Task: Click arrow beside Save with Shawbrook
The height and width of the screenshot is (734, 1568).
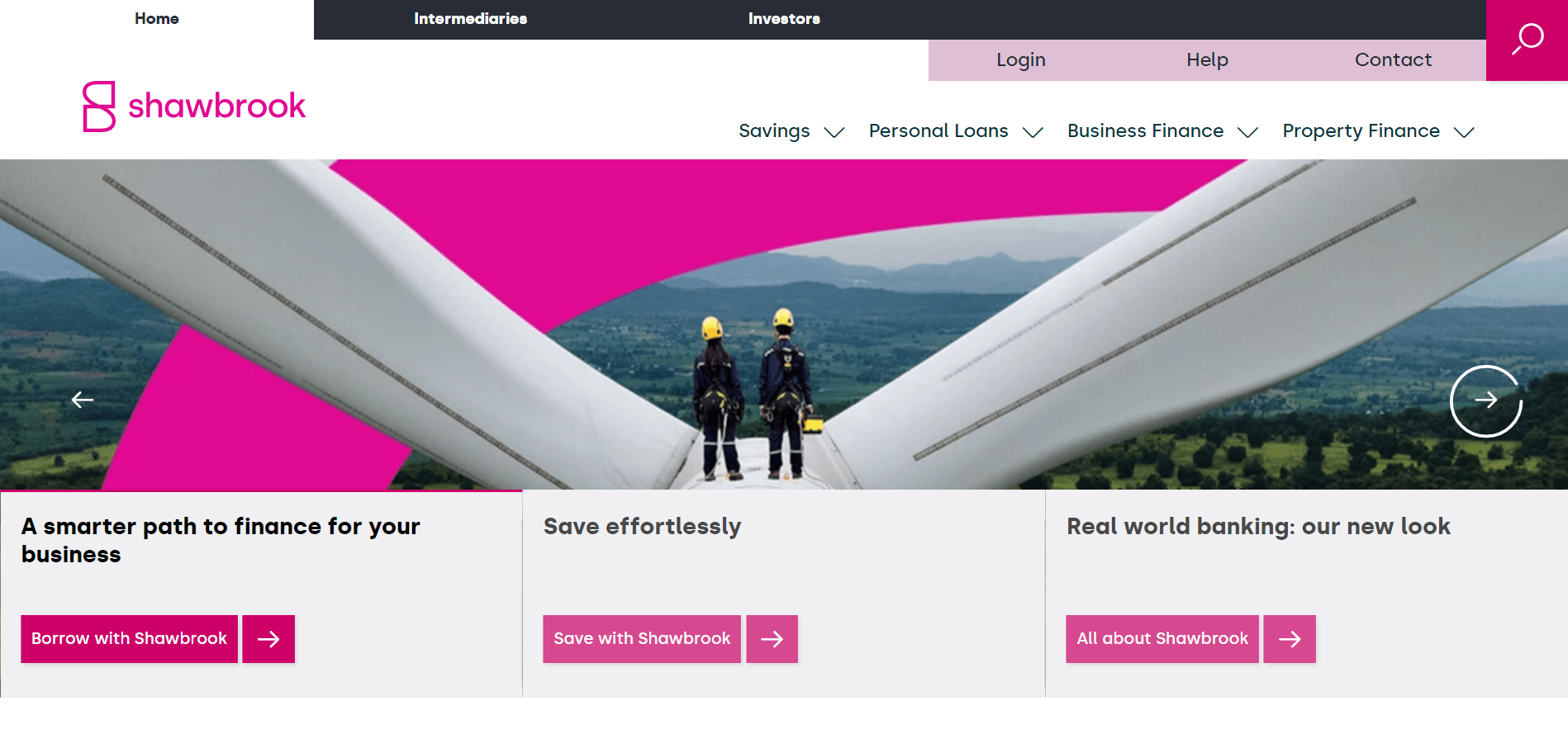Action: point(772,639)
